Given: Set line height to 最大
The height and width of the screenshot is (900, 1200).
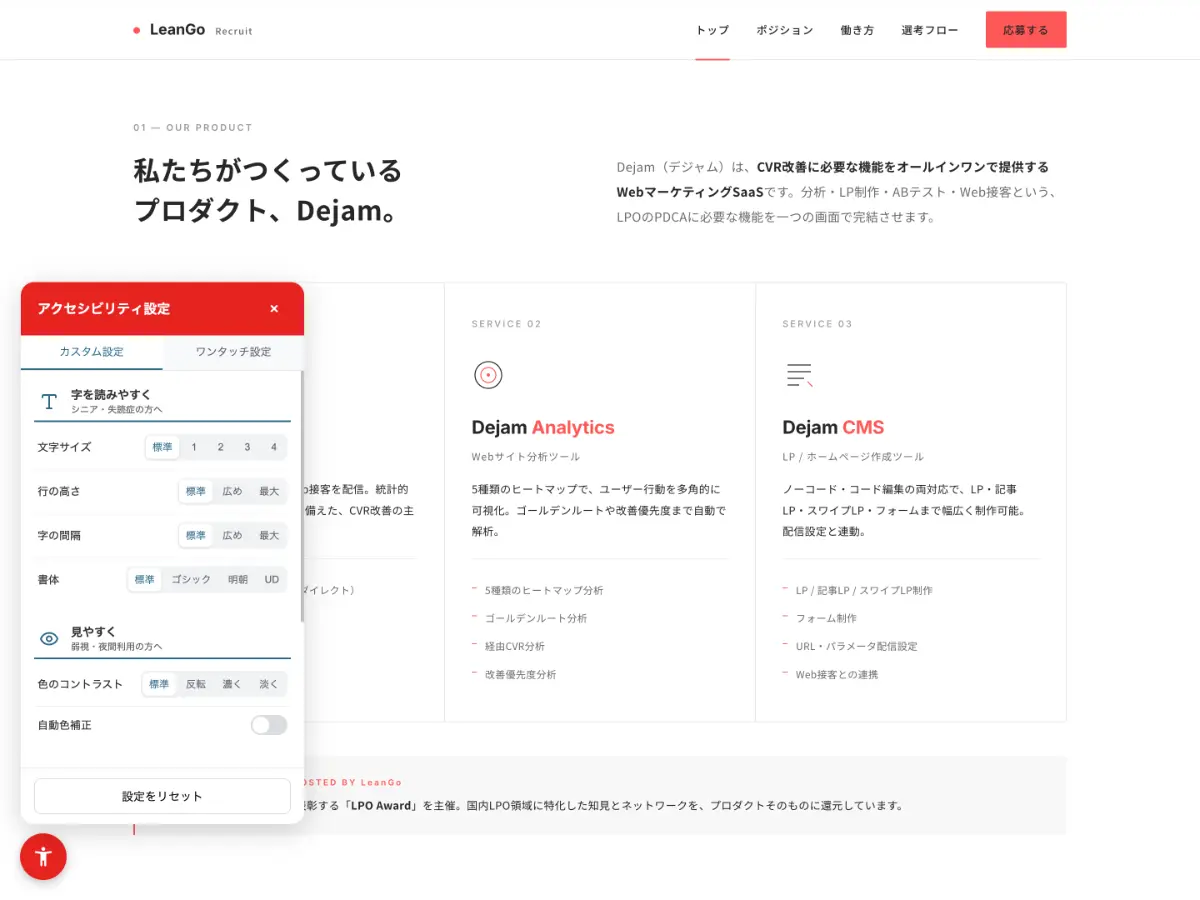Looking at the screenshot, I should pyautogui.click(x=269, y=491).
